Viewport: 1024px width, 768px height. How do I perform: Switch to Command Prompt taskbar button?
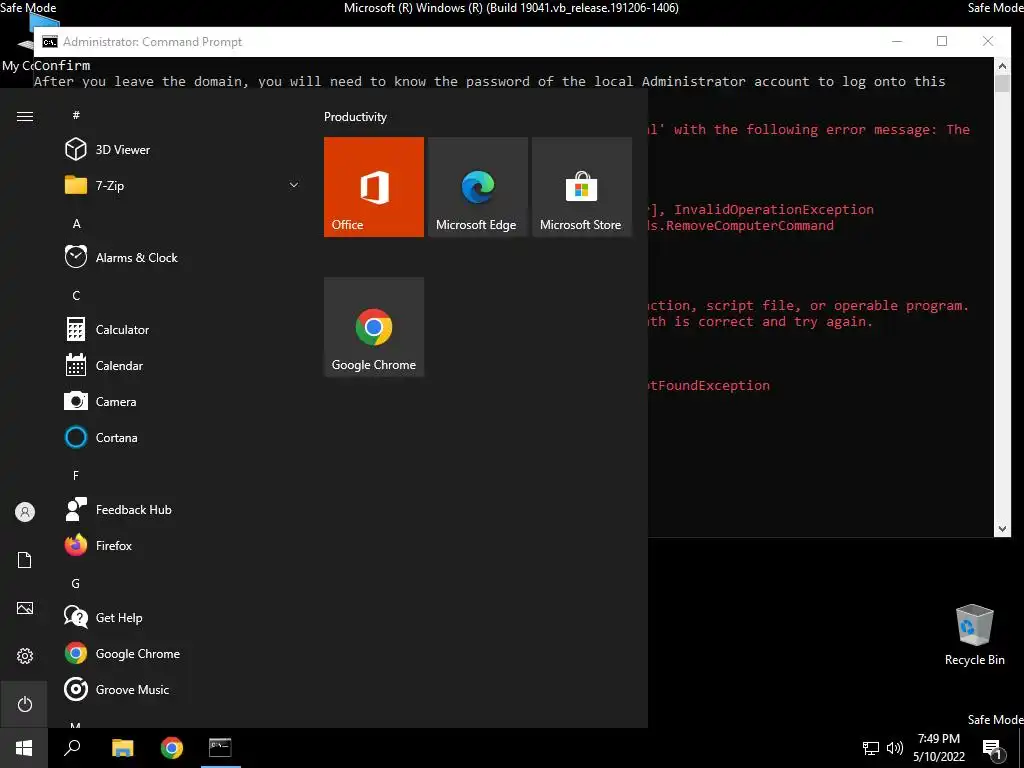pyautogui.click(x=221, y=748)
